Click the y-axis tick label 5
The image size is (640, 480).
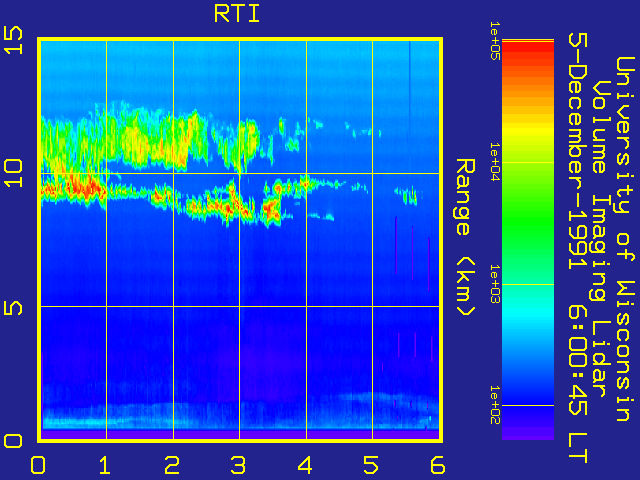(x=13, y=306)
